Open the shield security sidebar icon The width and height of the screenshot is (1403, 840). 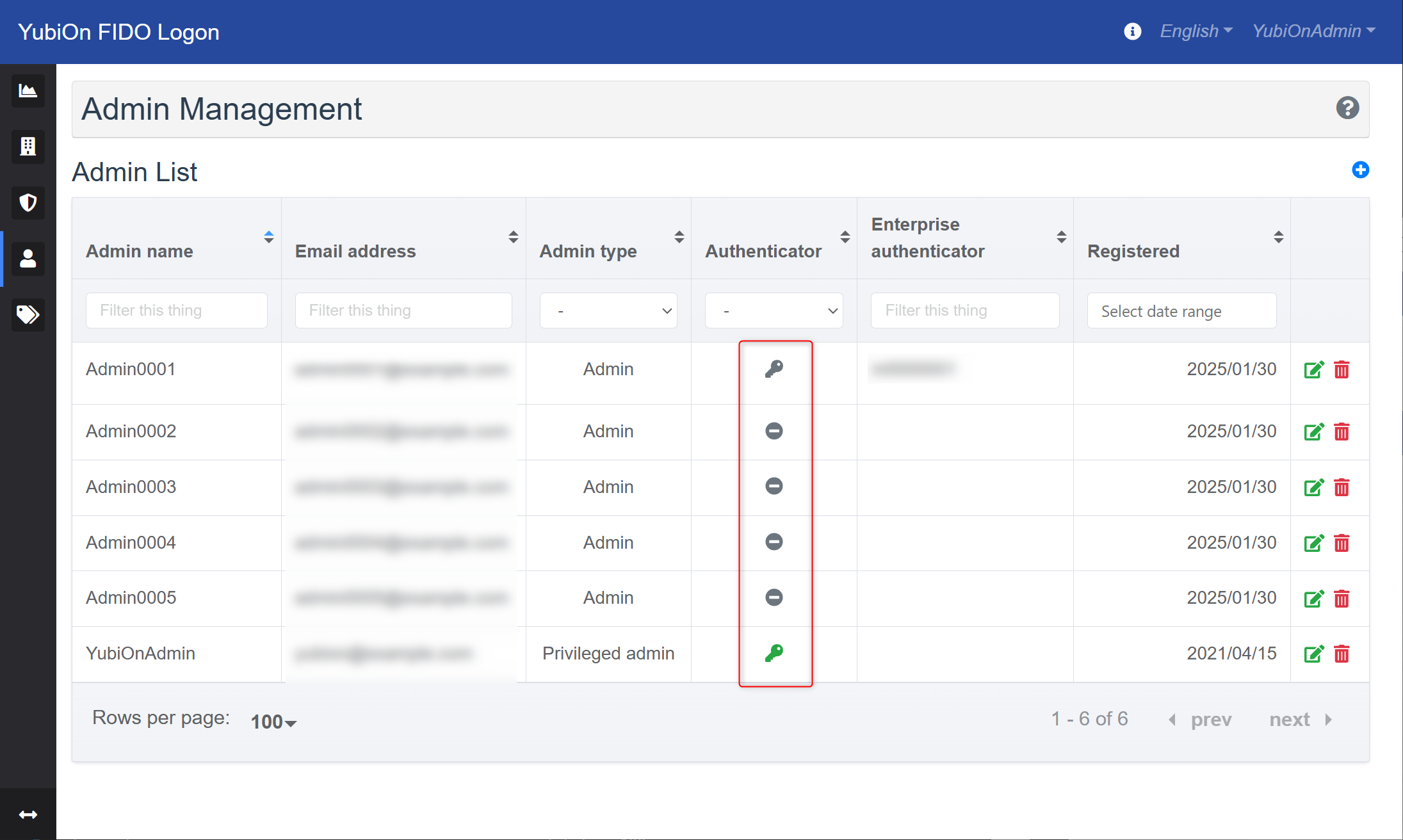[x=28, y=203]
